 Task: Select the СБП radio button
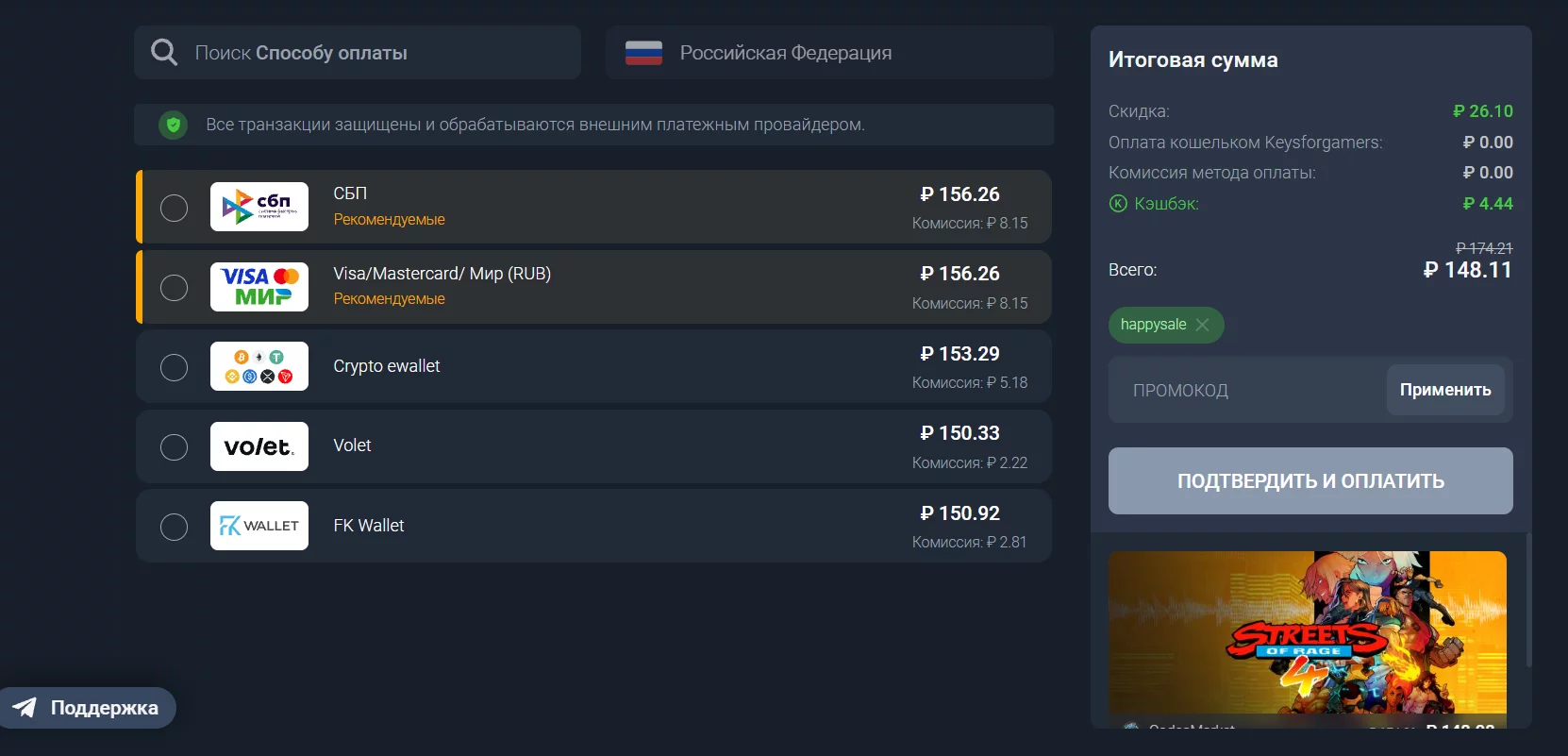pos(174,208)
